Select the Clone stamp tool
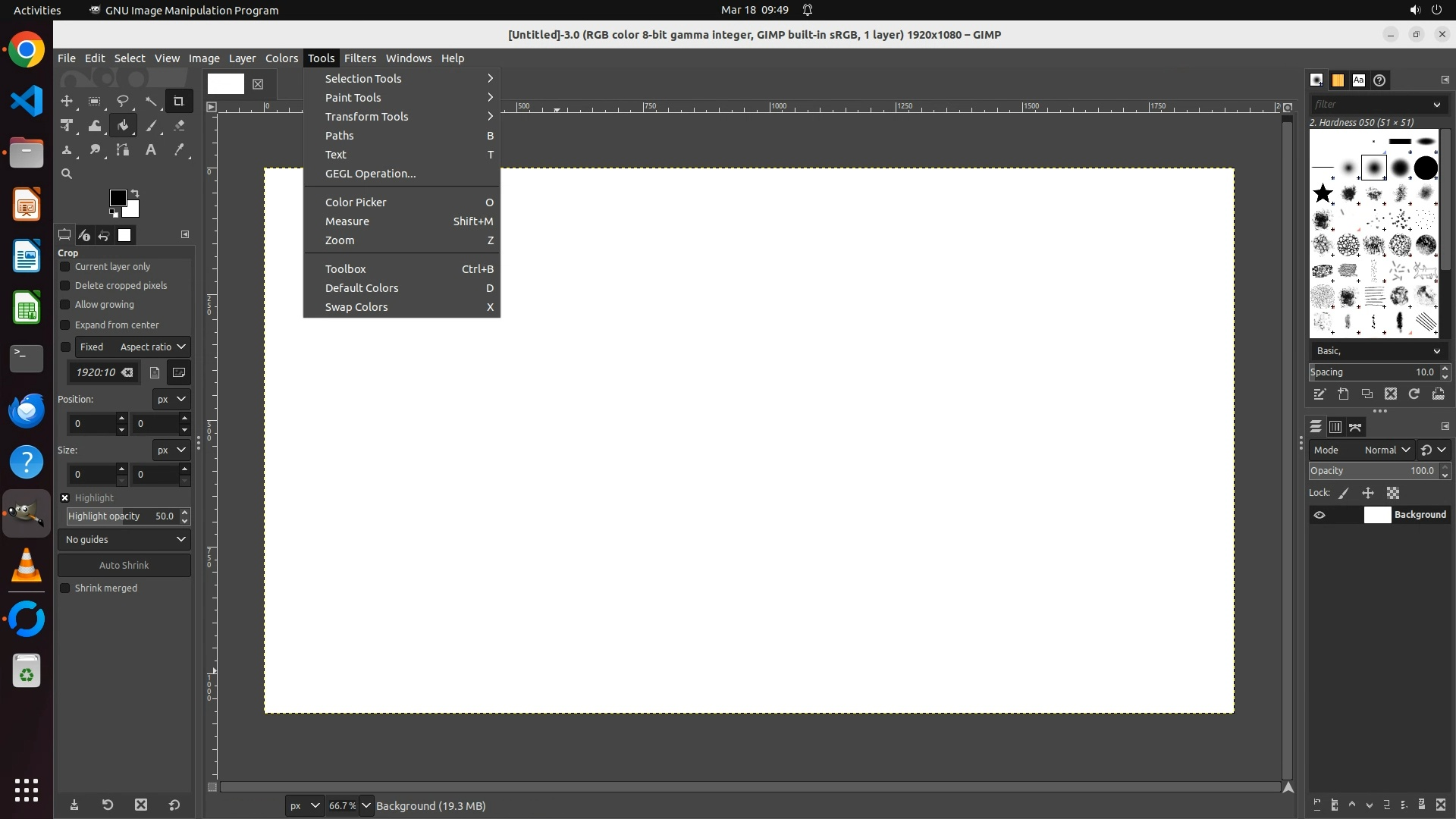This screenshot has width=1456, height=819. (67, 150)
